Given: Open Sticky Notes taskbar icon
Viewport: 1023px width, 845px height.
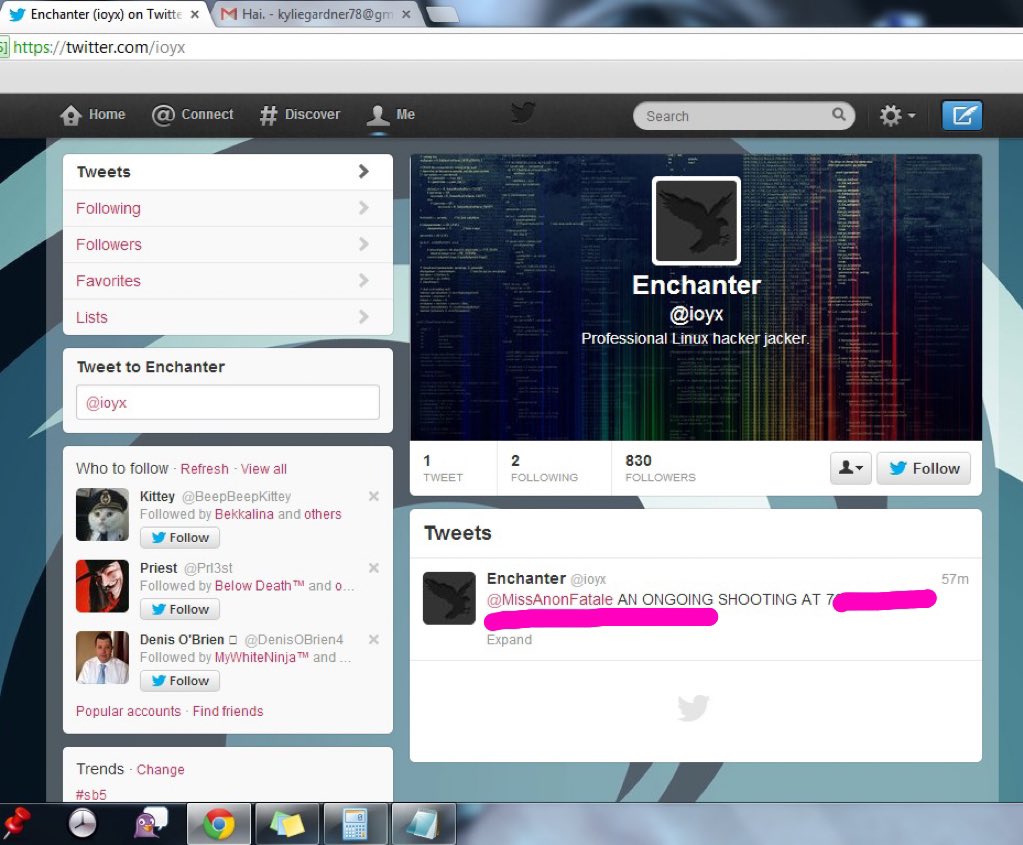Looking at the screenshot, I should click(x=287, y=824).
